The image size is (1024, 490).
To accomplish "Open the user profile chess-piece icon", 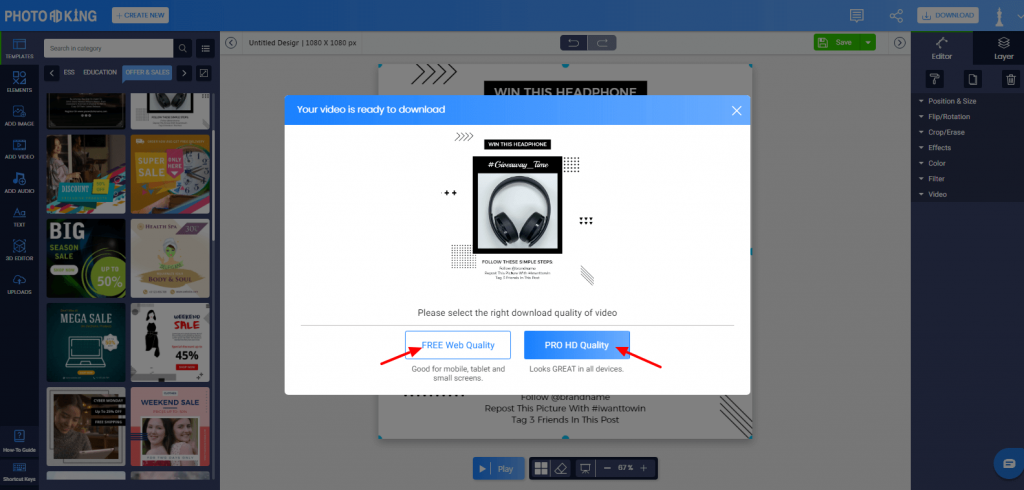I will (999, 17).
